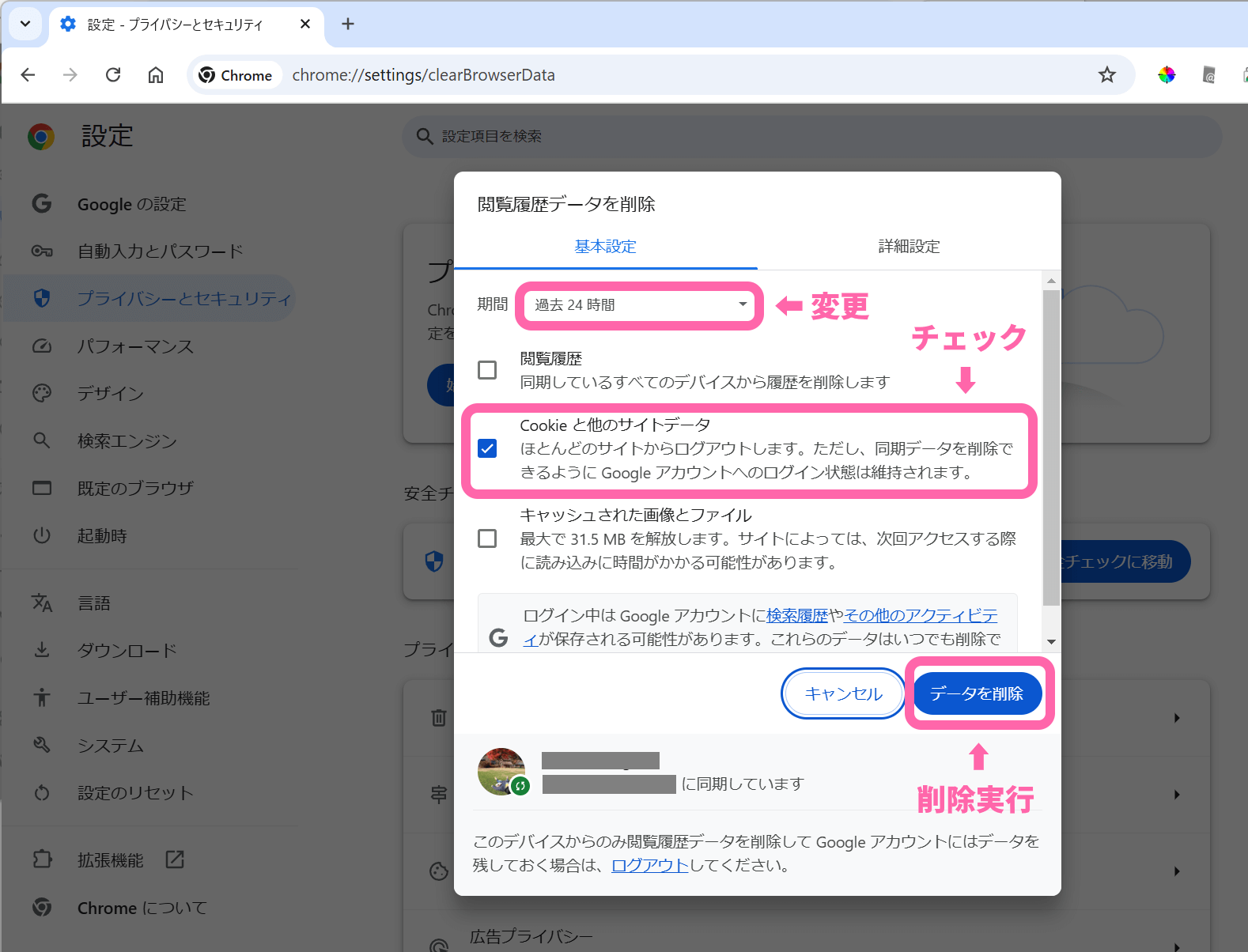Click the 設定のリセット reset icon
The height and width of the screenshot is (952, 1248).
click(x=42, y=792)
